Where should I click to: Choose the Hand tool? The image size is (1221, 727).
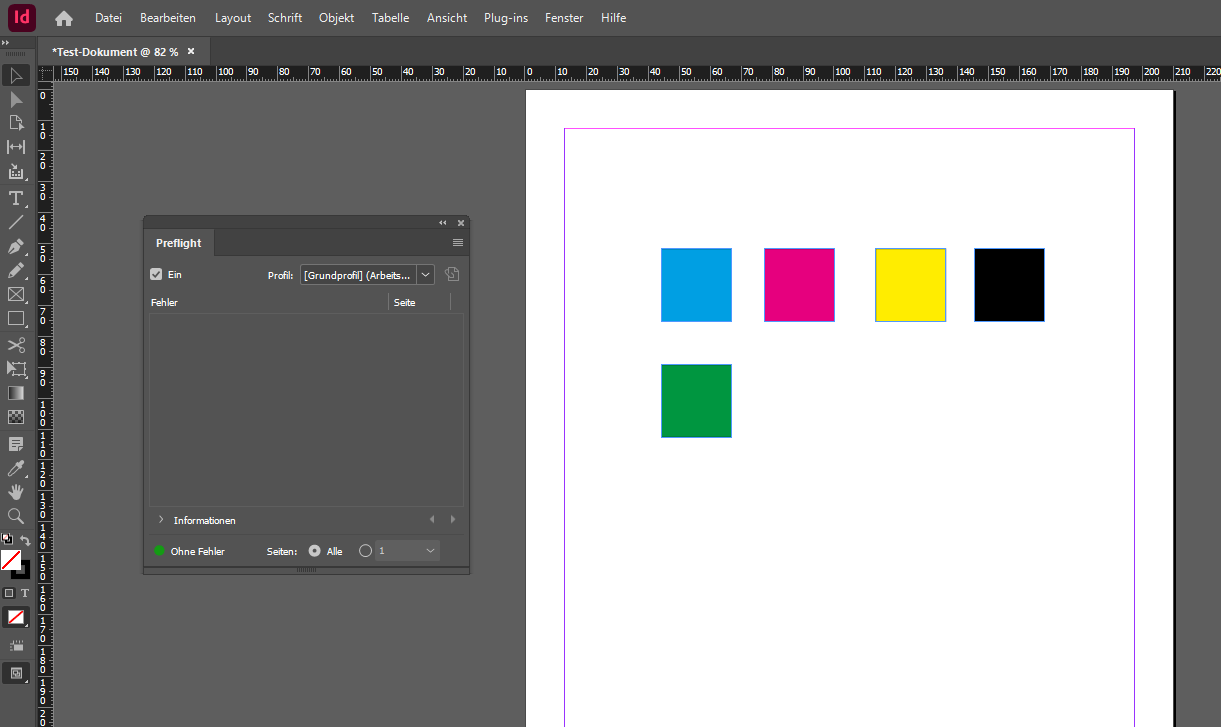tap(15, 492)
